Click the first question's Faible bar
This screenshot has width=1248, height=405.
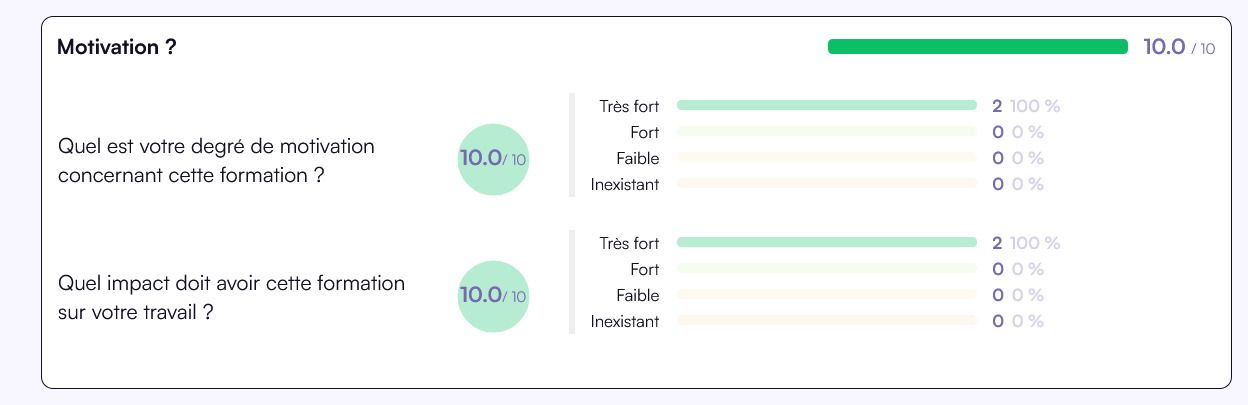[x=827, y=158]
